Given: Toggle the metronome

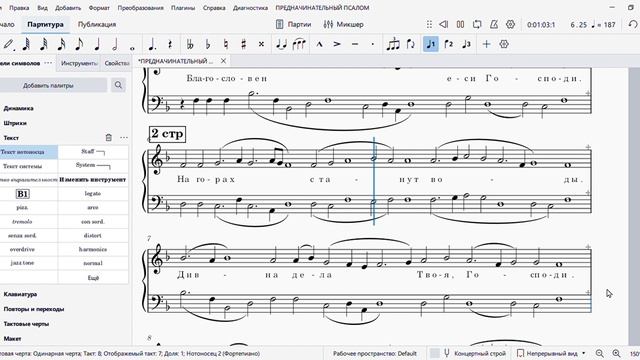Looking at the screenshot, I should tap(494, 24).
